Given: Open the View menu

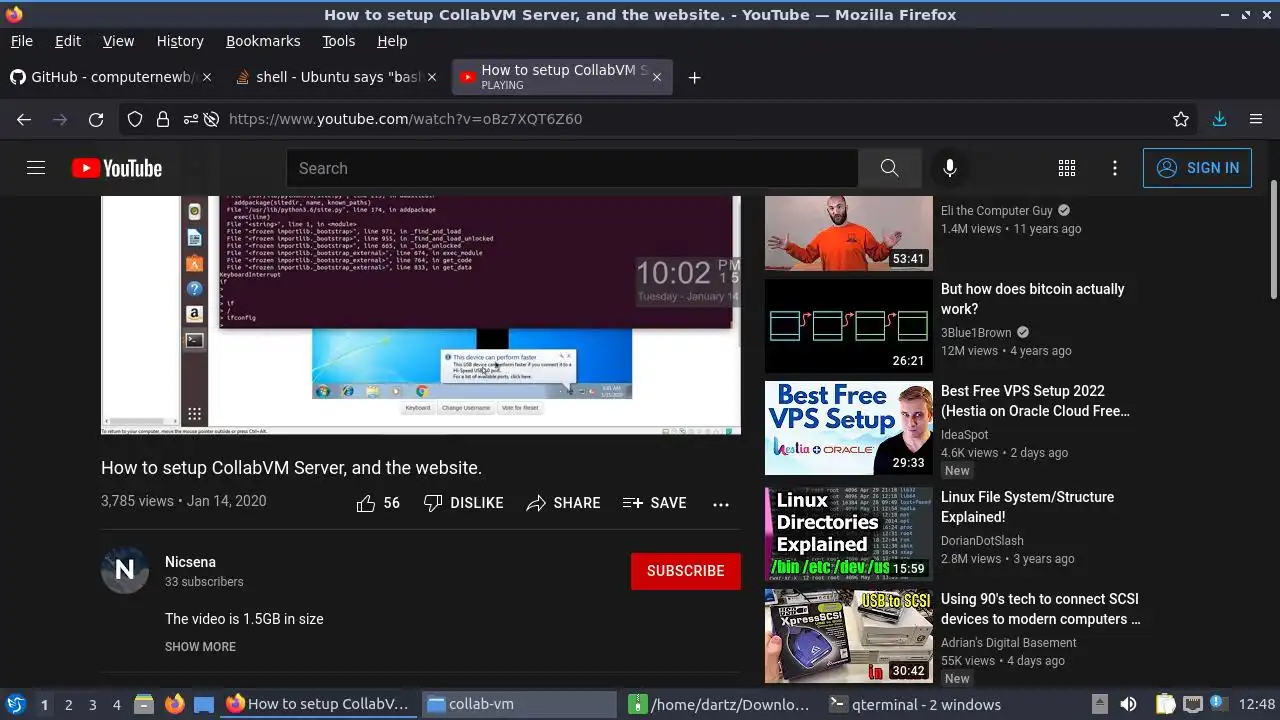Looking at the screenshot, I should pyautogui.click(x=118, y=41).
